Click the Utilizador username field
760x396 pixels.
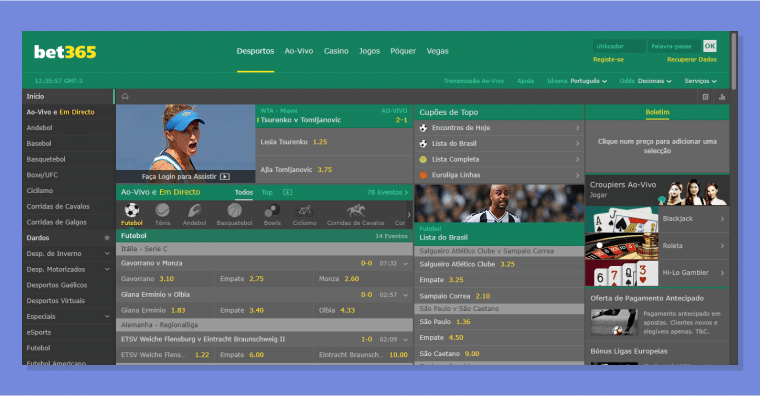click(x=619, y=46)
